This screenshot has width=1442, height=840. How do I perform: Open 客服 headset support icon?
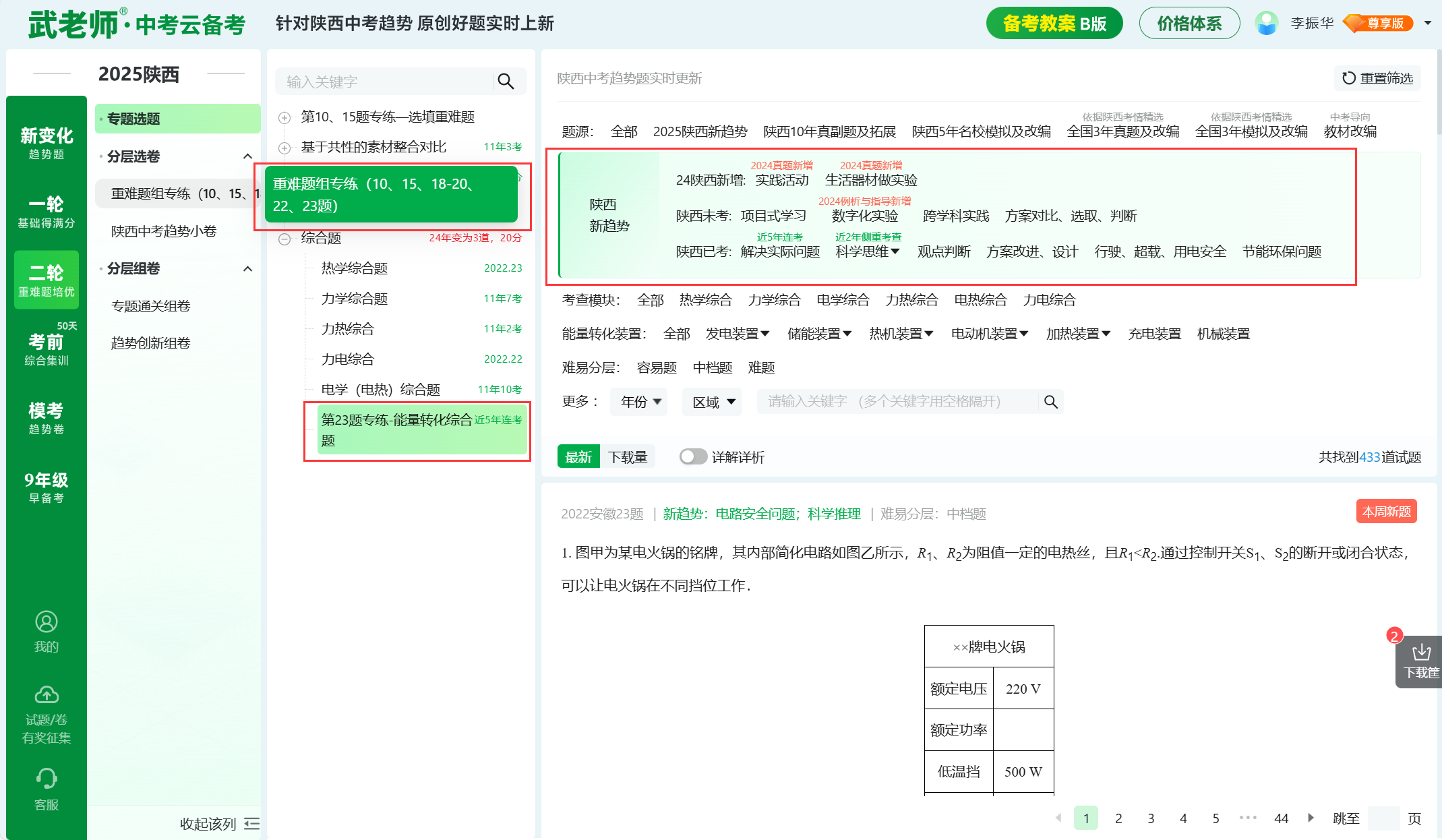pyautogui.click(x=46, y=779)
